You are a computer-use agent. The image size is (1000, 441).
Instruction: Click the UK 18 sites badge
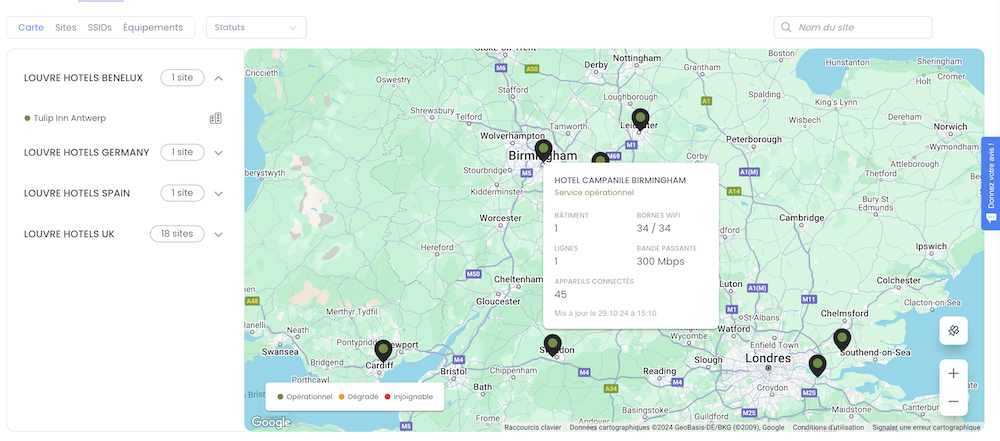point(177,234)
